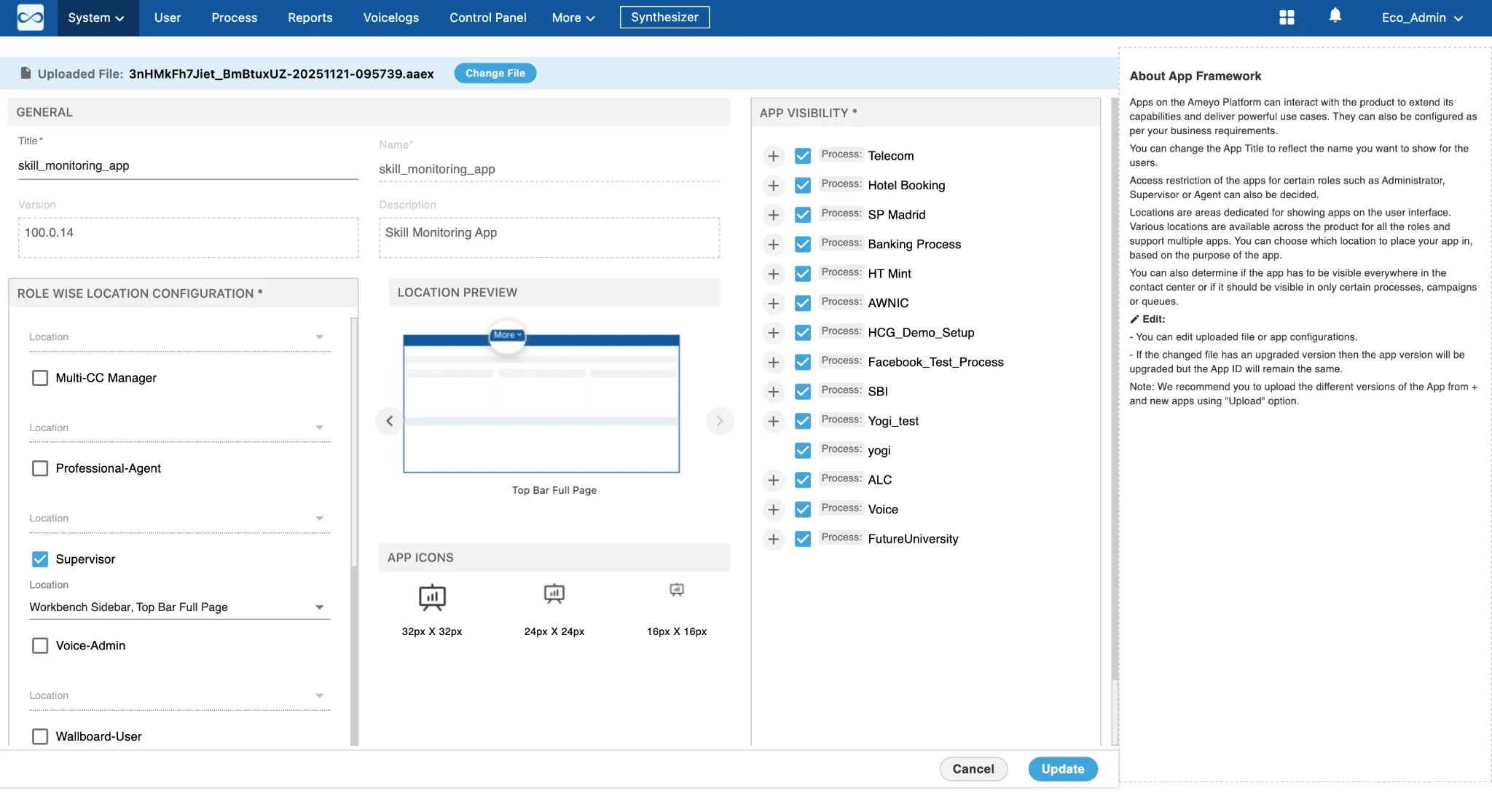
Task: Enable the Multi-CC Manager role checkbox
Action: click(x=40, y=378)
